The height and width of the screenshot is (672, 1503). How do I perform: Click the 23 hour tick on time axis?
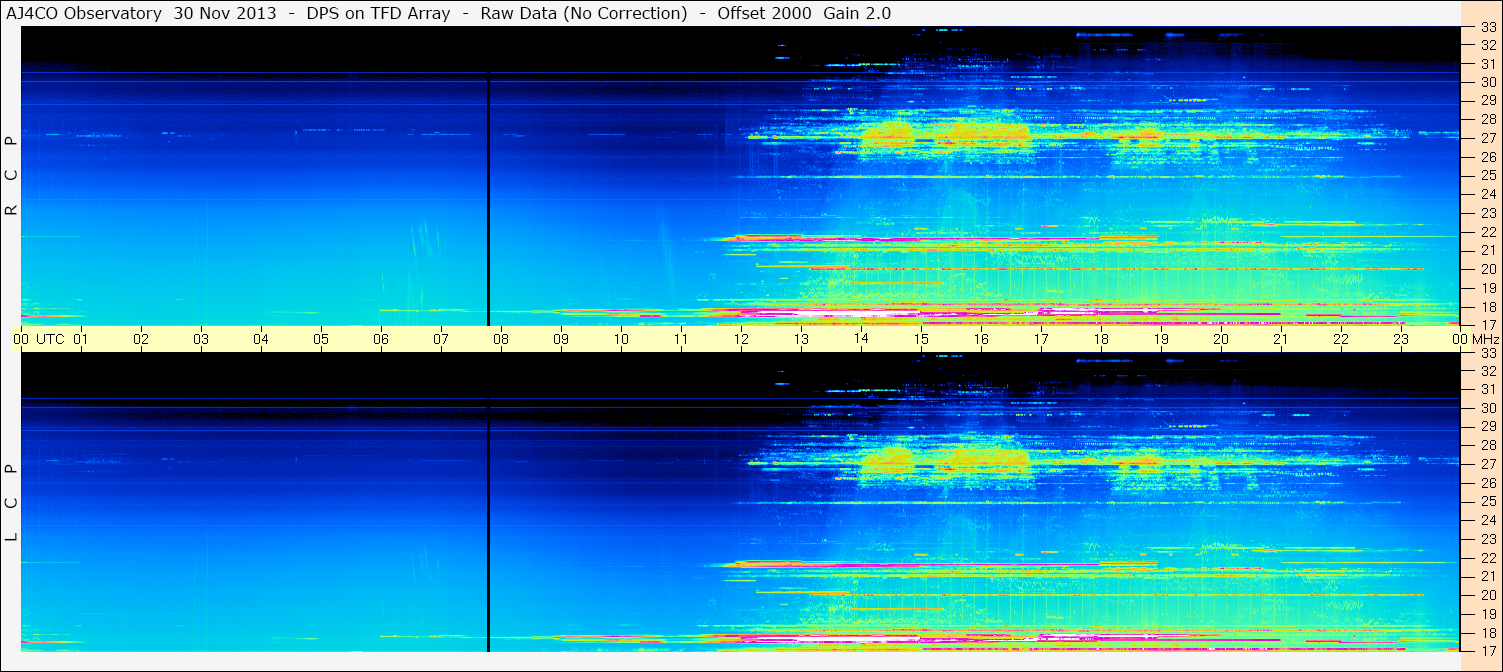pyautogui.click(x=1401, y=339)
